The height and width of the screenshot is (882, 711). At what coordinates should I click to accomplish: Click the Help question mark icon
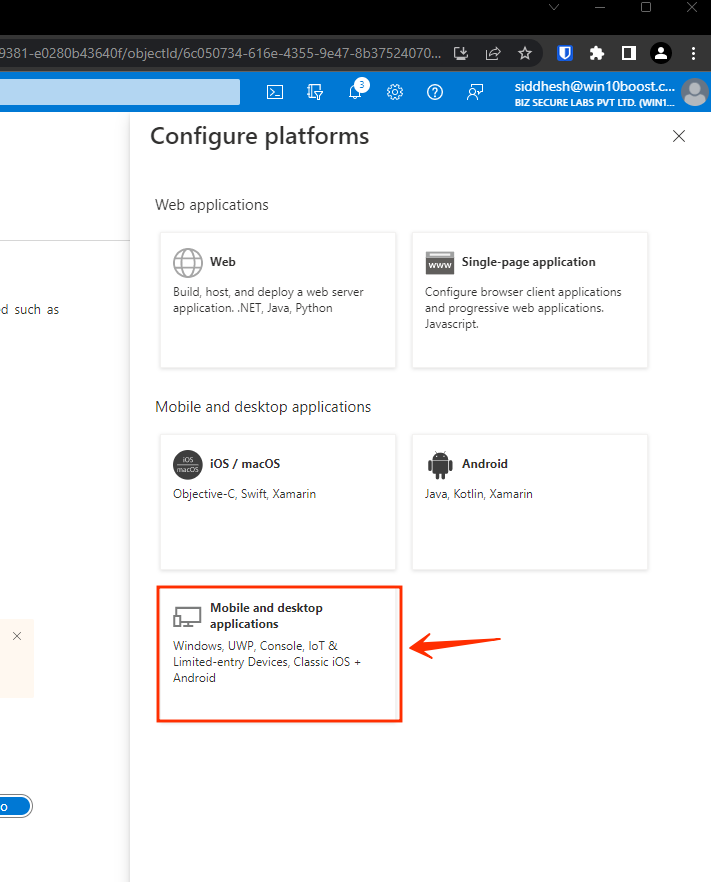435,92
